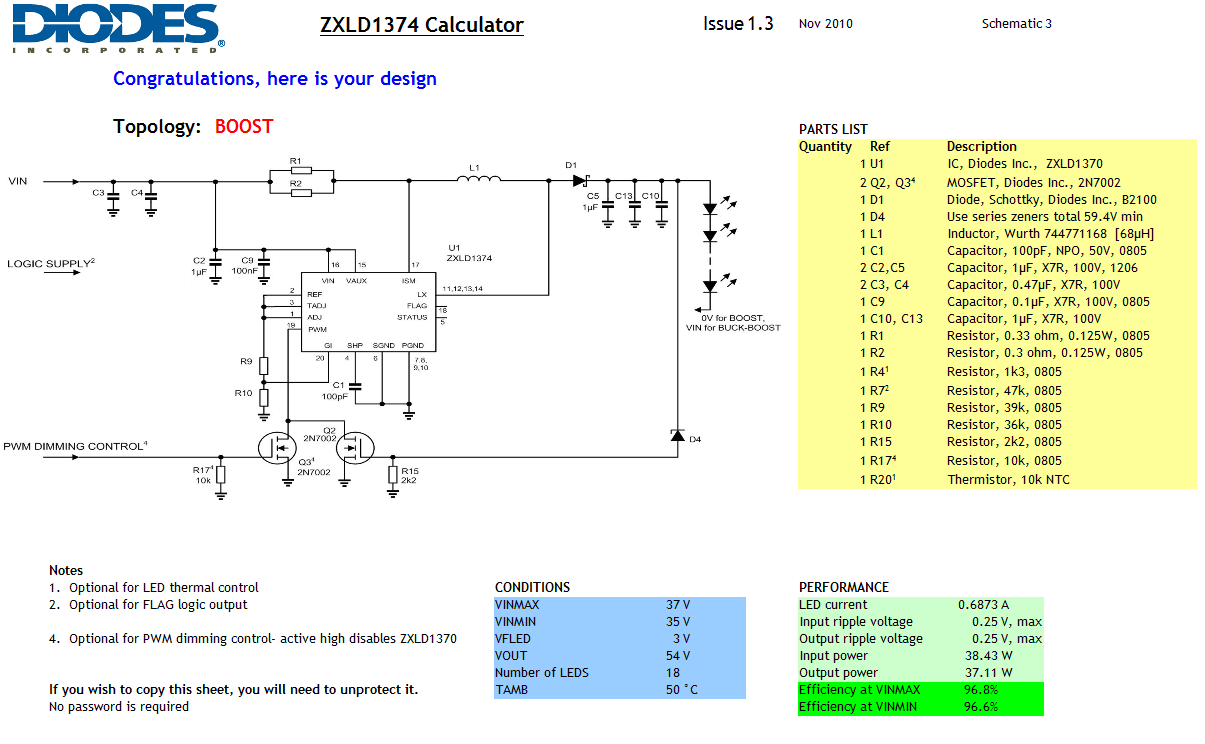The image size is (1205, 744).
Task: Click the VINMIN value 35 V cell
Action: pos(678,621)
